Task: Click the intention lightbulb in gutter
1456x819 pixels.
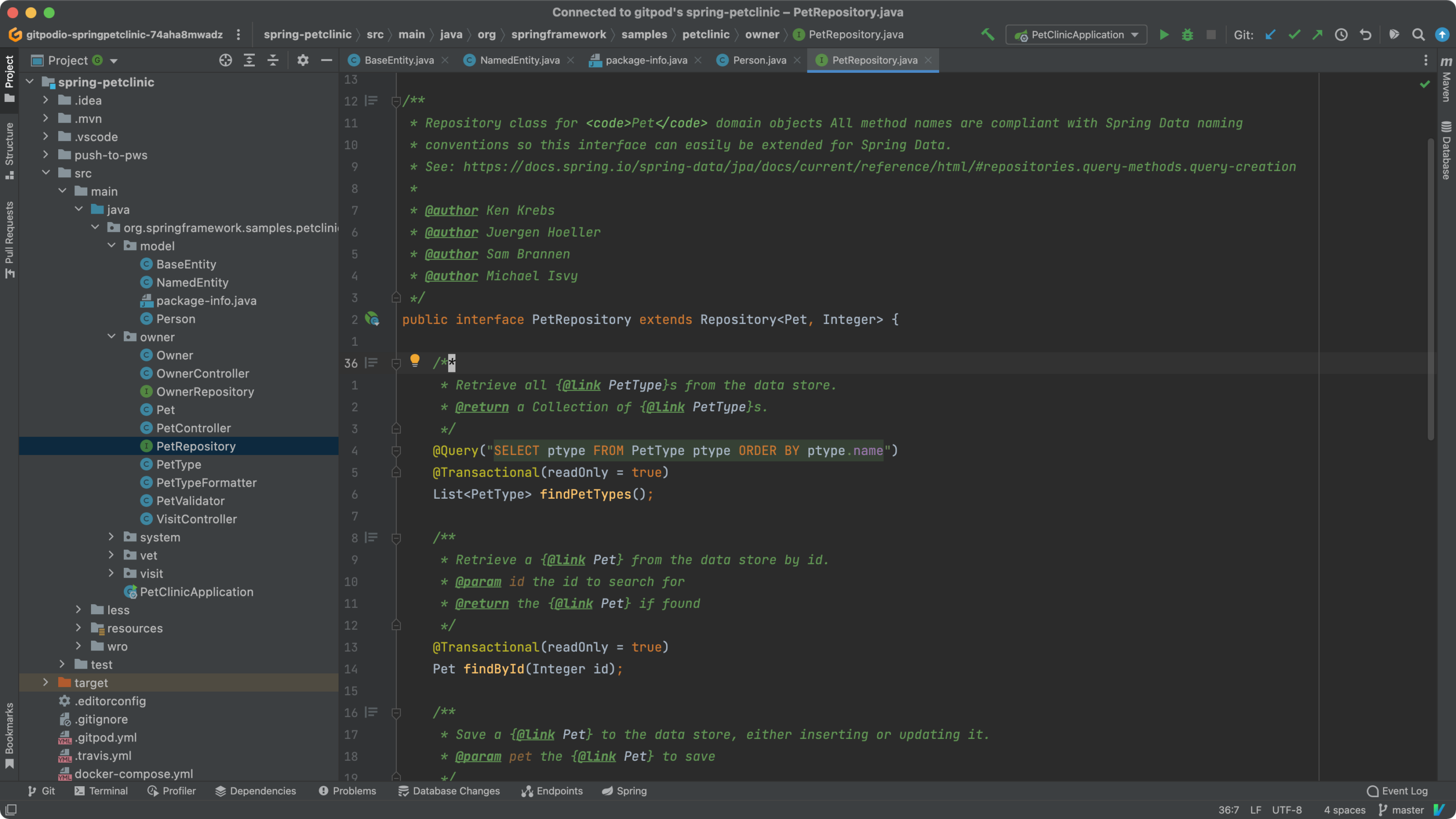Action: tap(415, 360)
